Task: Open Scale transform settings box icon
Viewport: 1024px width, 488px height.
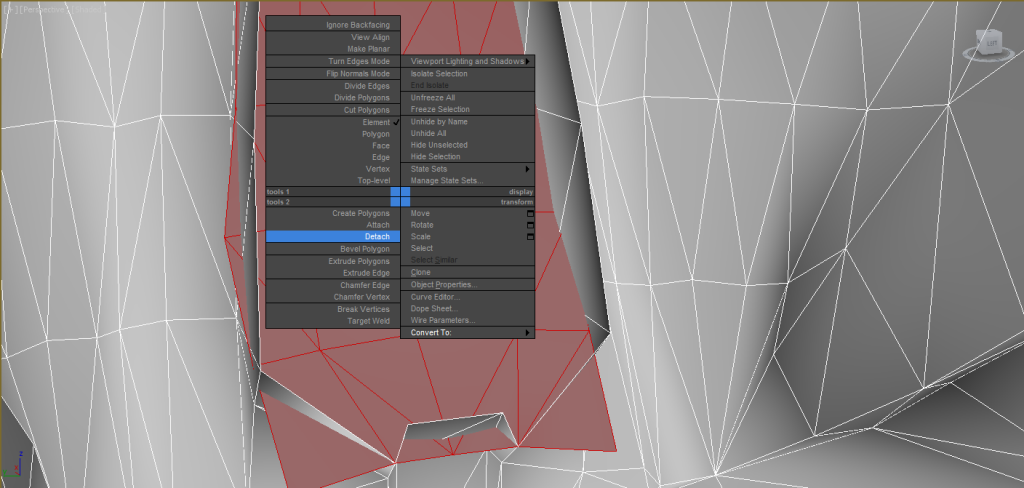Action: coord(530,237)
